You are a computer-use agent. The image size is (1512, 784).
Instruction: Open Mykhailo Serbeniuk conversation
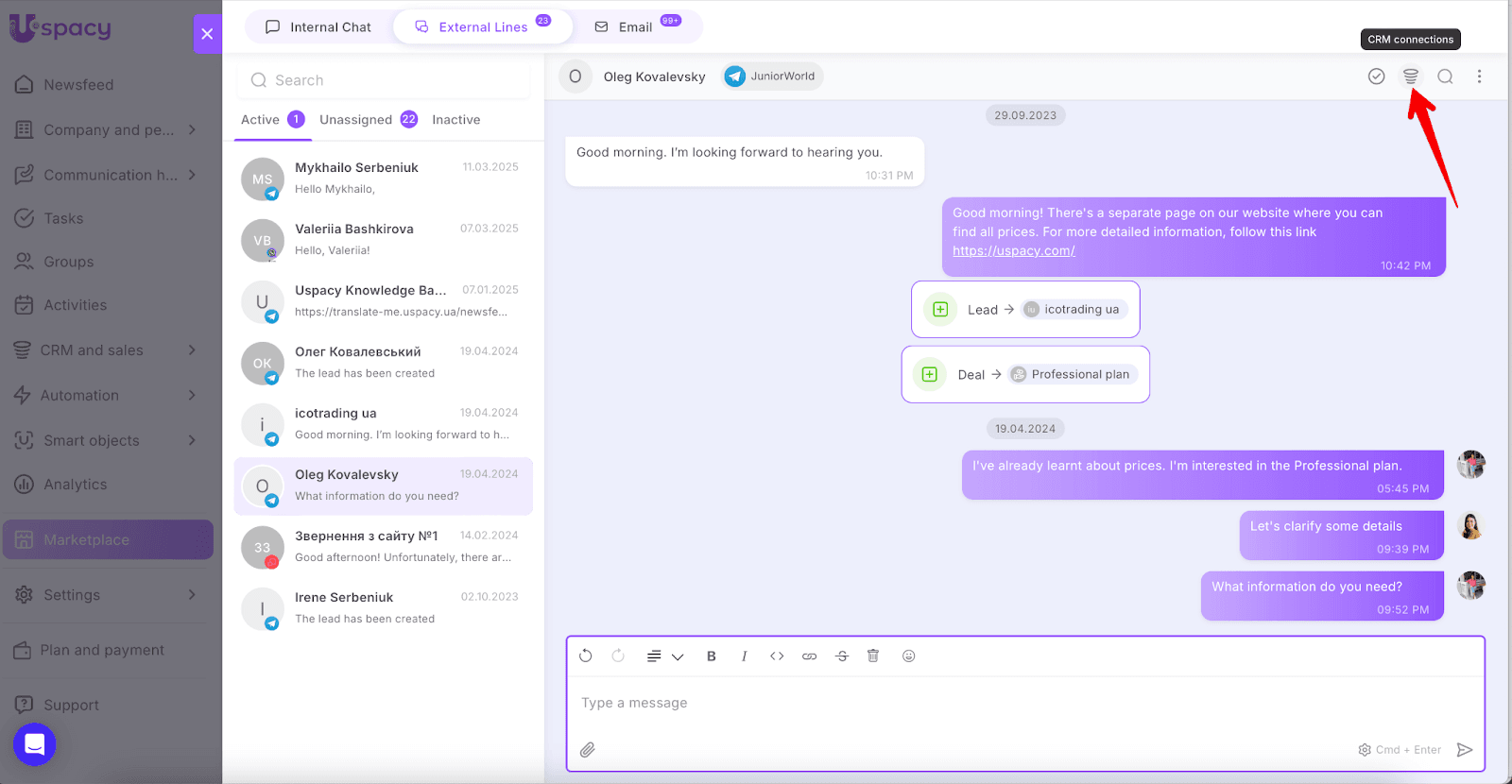point(384,179)
